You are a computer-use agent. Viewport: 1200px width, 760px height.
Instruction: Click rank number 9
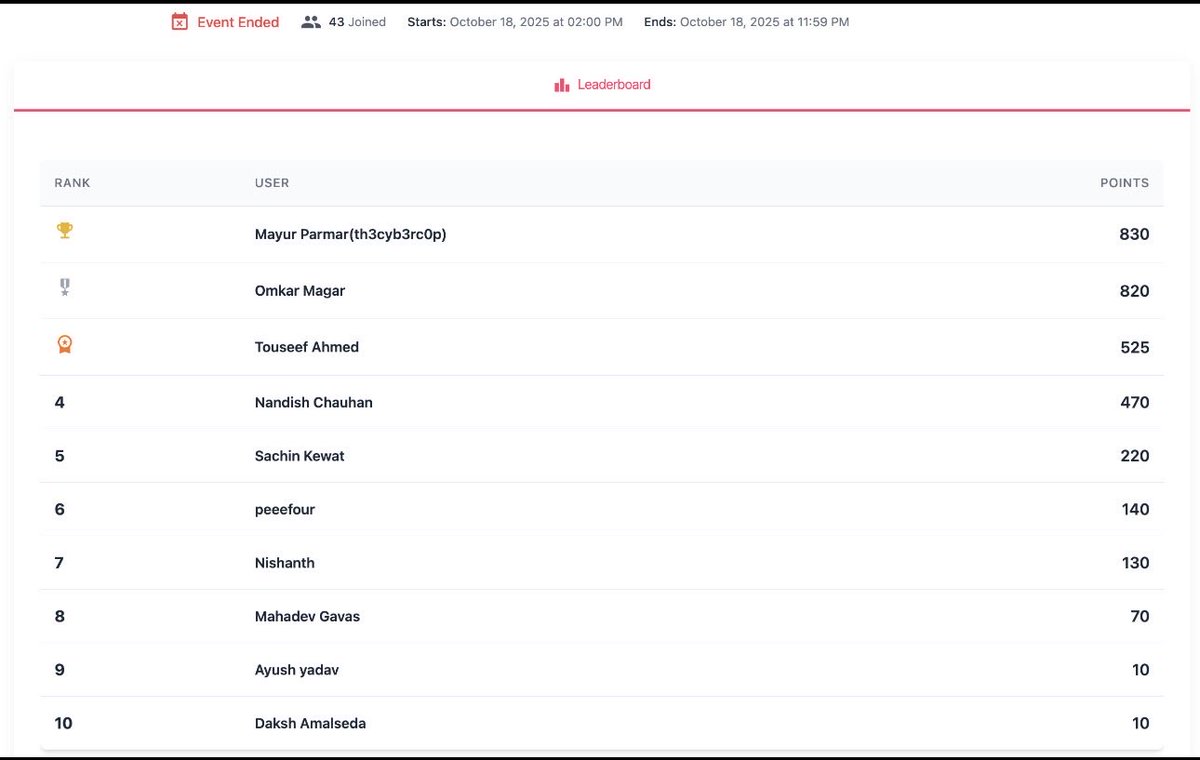click(60, 670)
